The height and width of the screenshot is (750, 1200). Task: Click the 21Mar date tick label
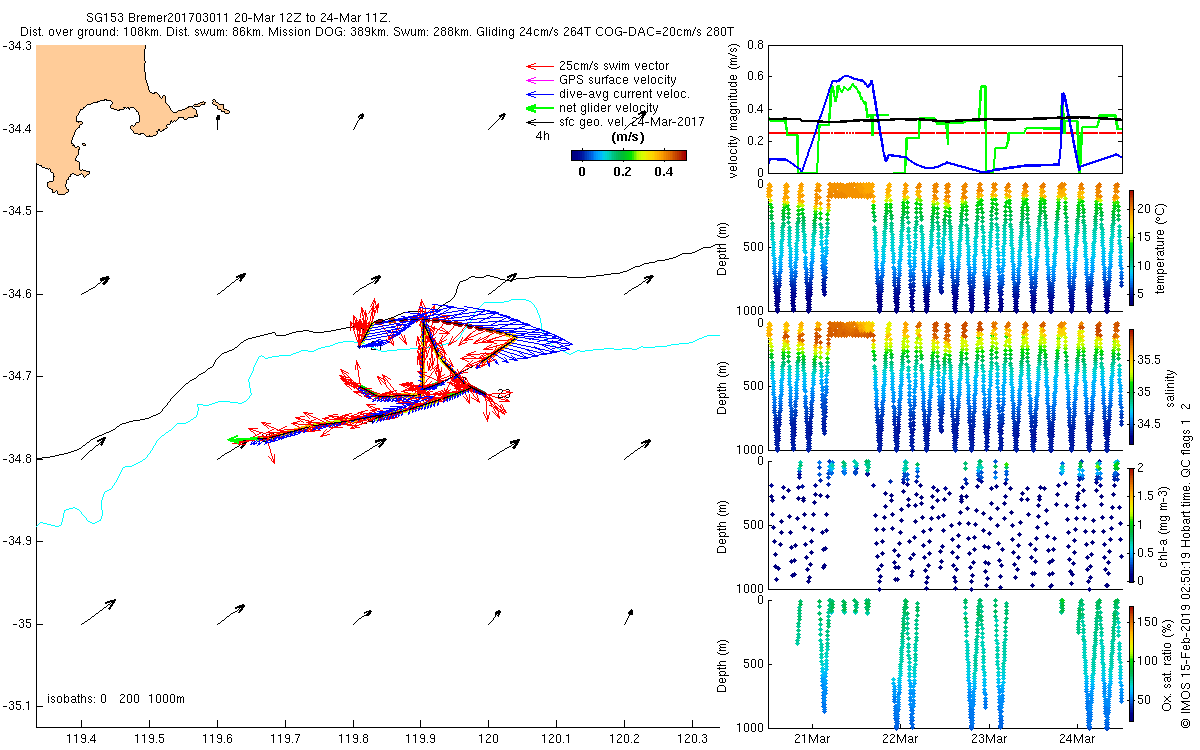[x=811, y=739]
